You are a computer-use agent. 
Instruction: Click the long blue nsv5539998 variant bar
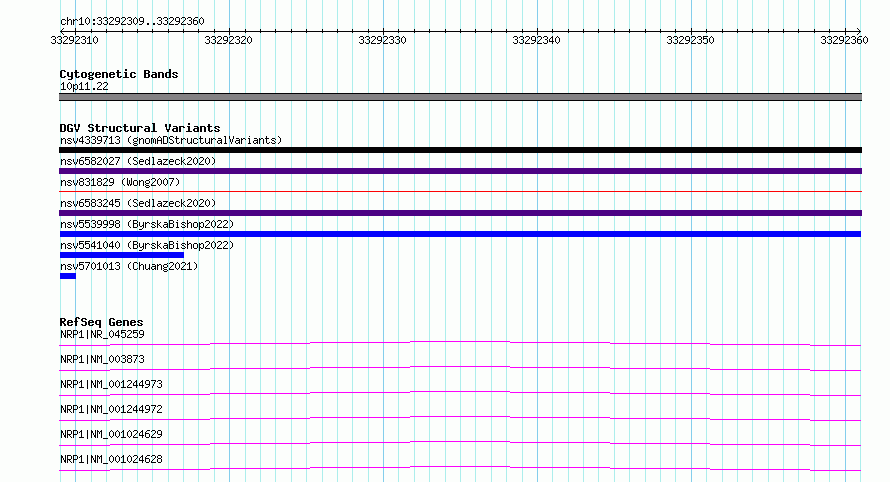[x=460, y=234]
